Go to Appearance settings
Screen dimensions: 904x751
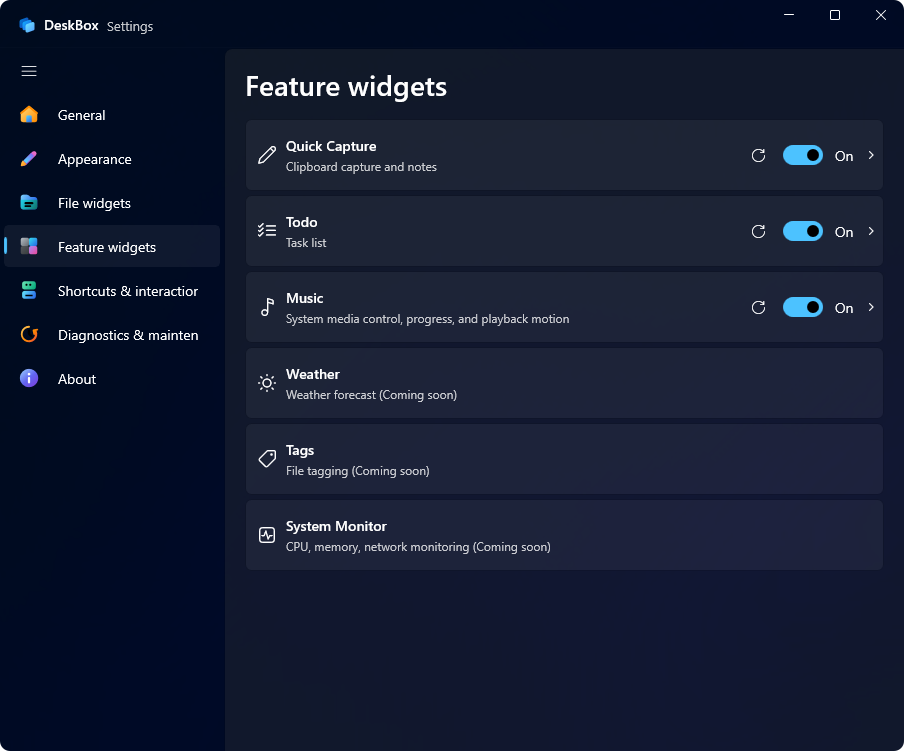click(x=112, y=159)
